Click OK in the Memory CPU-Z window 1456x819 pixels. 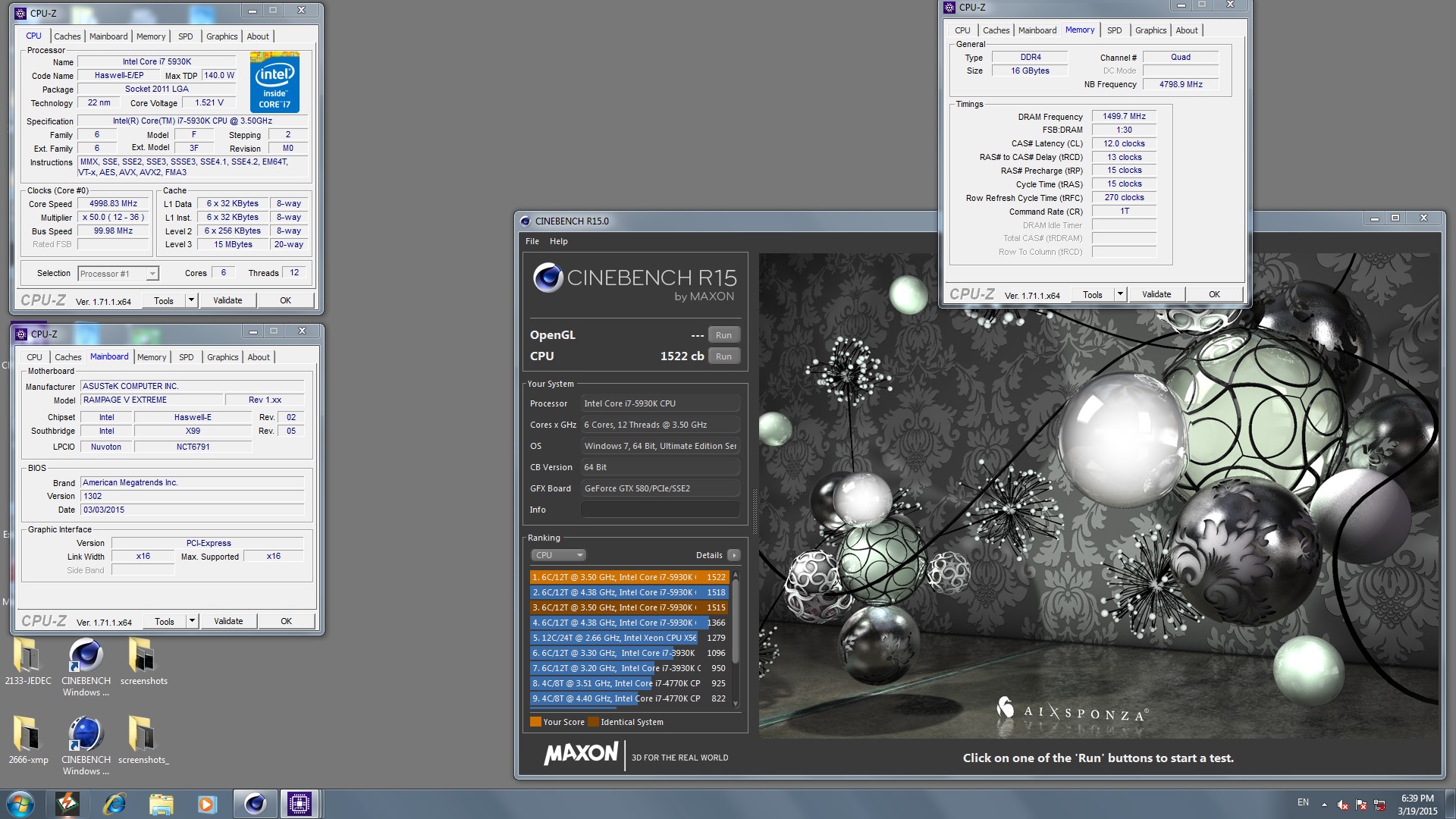tap(1214, 294)
